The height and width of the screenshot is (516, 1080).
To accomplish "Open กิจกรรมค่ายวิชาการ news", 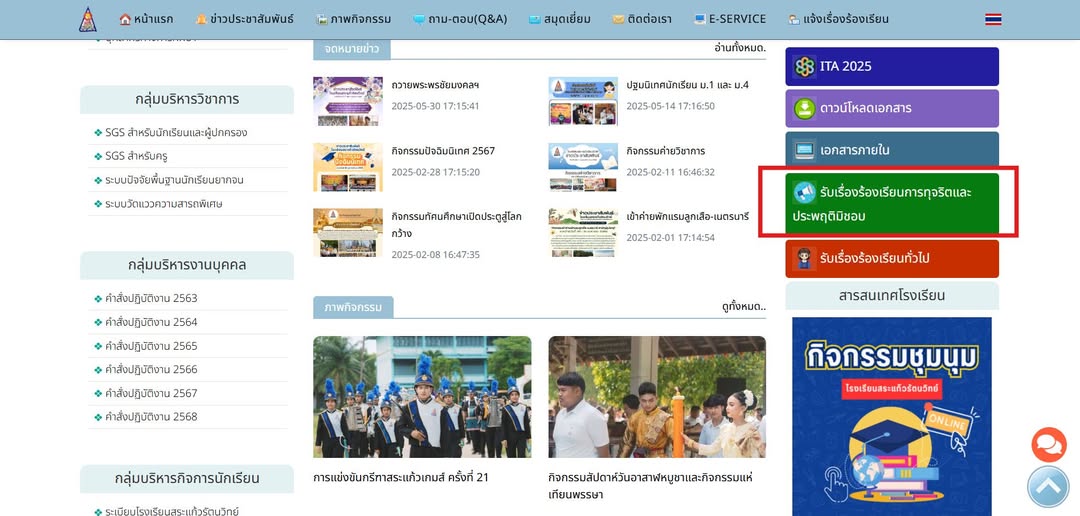I will tap(665, 151).
